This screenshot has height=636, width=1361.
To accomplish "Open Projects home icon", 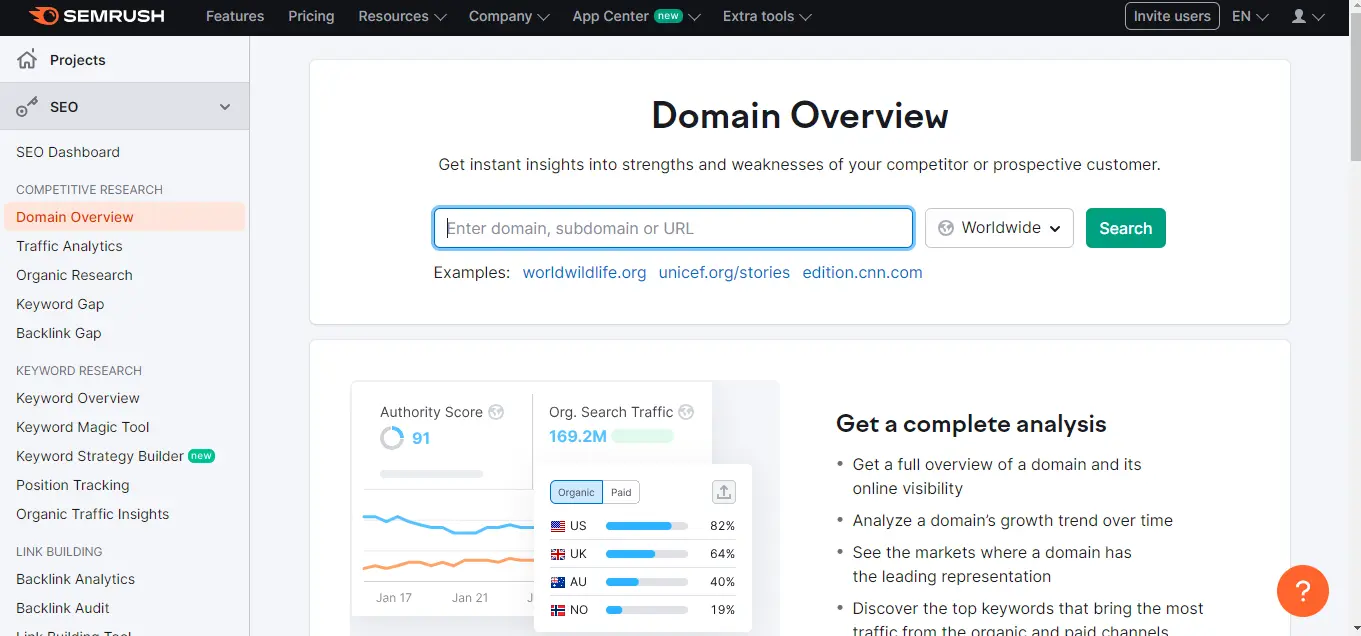I will pos(27,60).
